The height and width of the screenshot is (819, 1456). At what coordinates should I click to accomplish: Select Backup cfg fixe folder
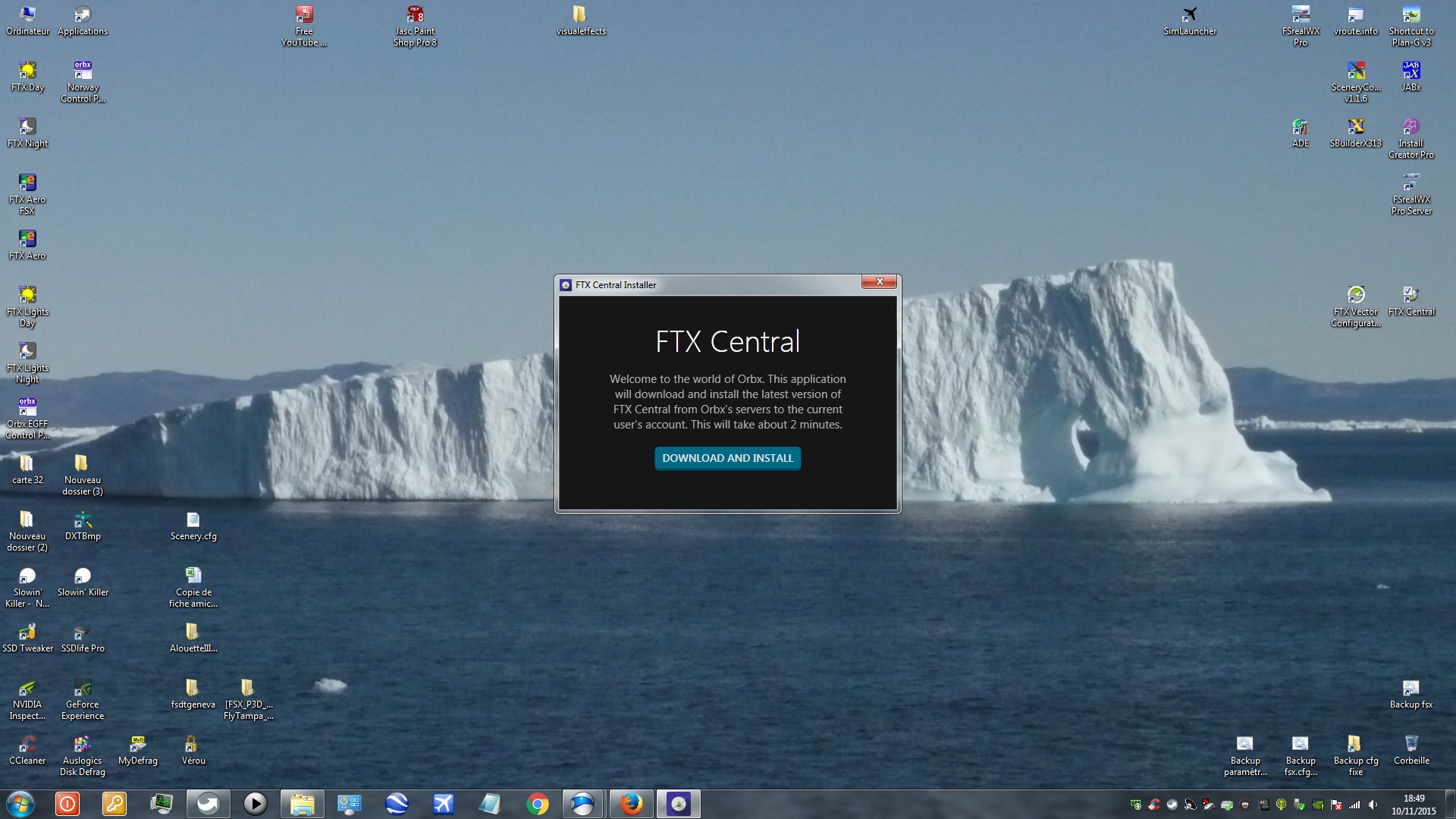pyautogui.click(x=1356, y=755)
